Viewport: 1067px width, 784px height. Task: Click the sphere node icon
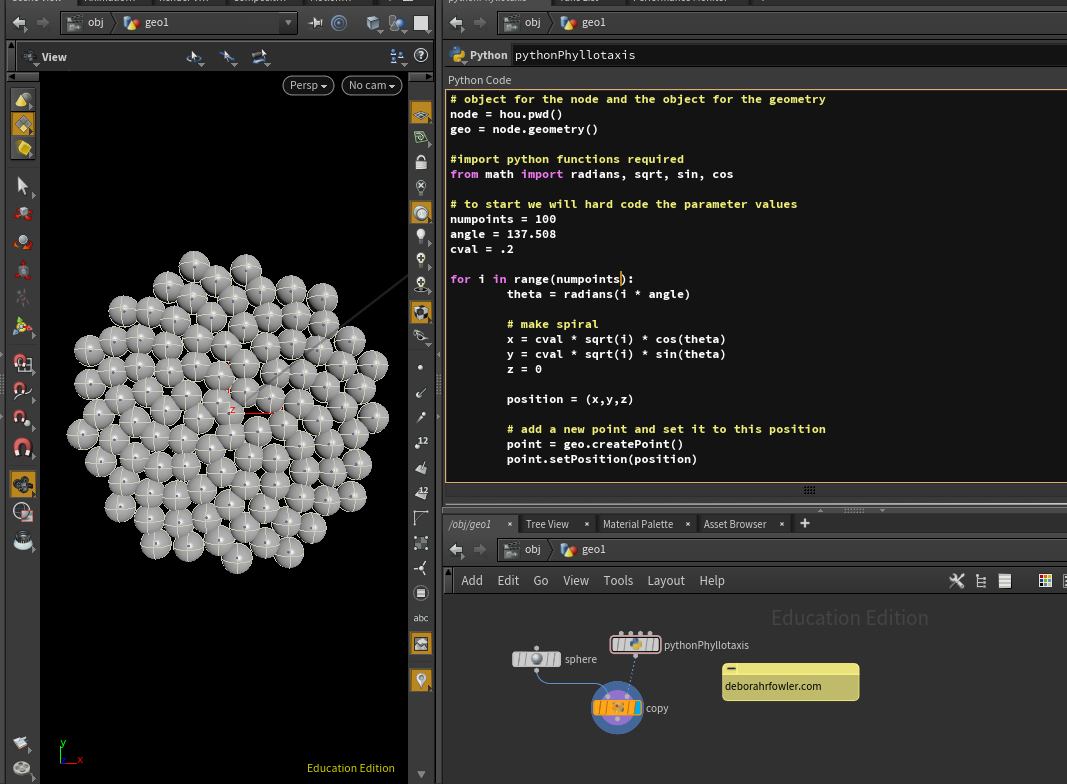pyautogui.click(x=537, y=659)
